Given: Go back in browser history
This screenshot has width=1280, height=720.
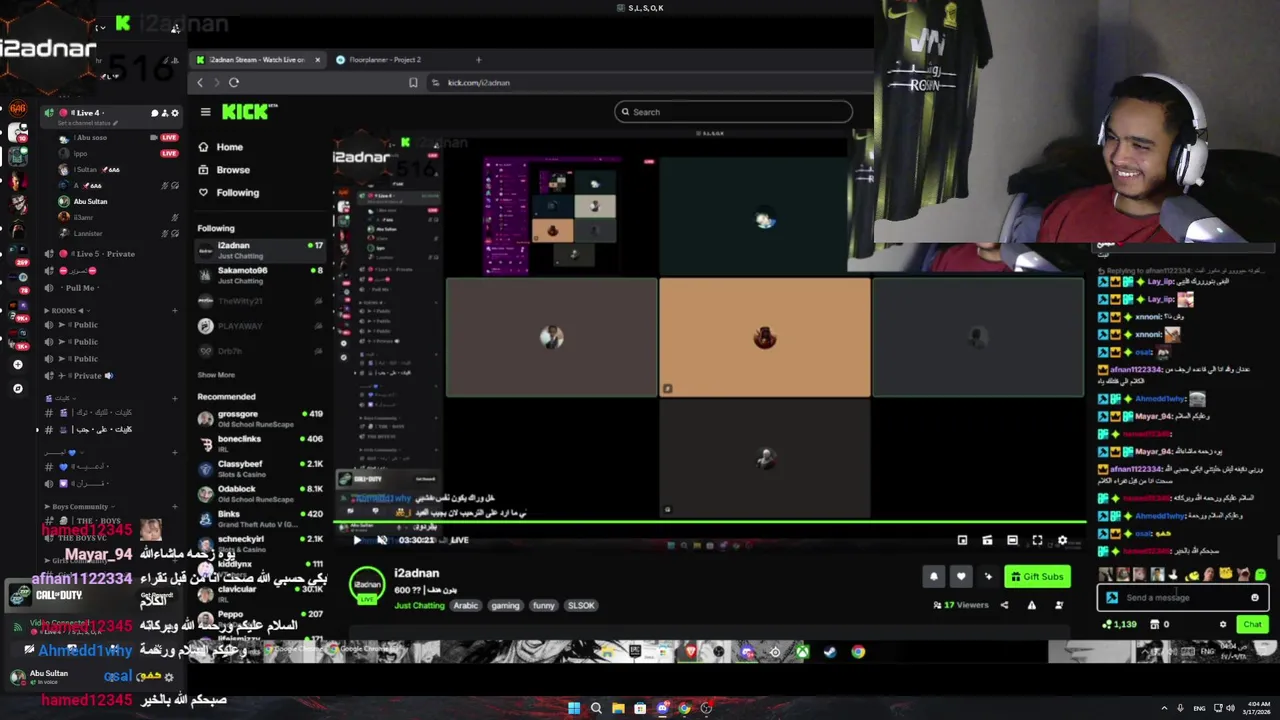Looking at the screenshot, I should point(200,83).
